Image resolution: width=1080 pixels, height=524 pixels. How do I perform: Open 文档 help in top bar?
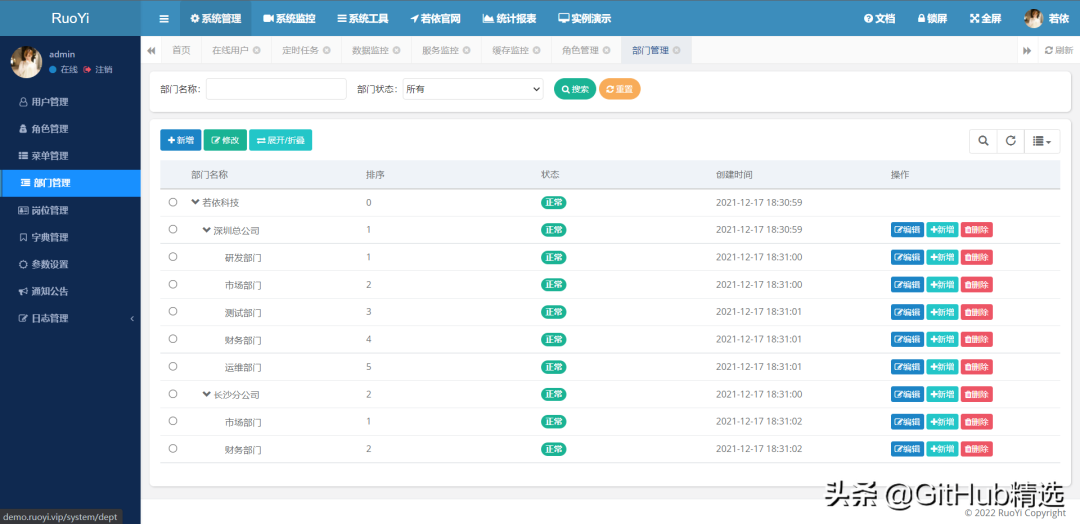[880, 19]
